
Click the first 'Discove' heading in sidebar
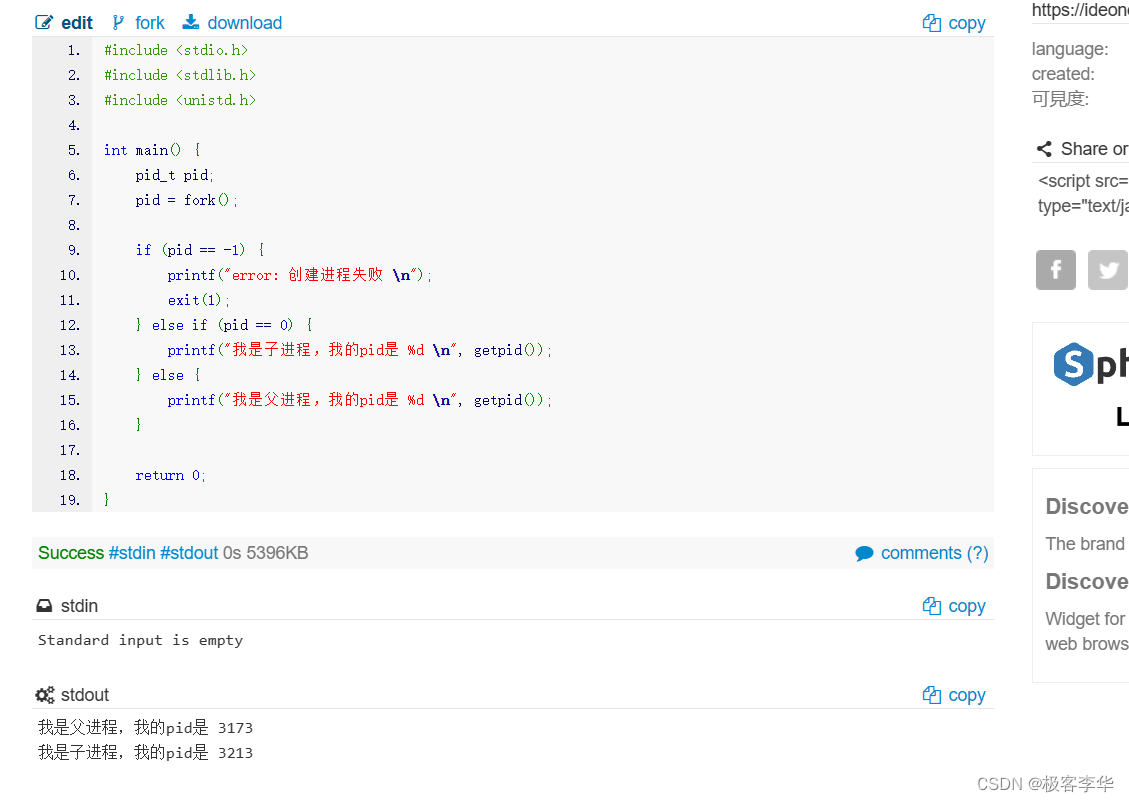click(1087, 507)
